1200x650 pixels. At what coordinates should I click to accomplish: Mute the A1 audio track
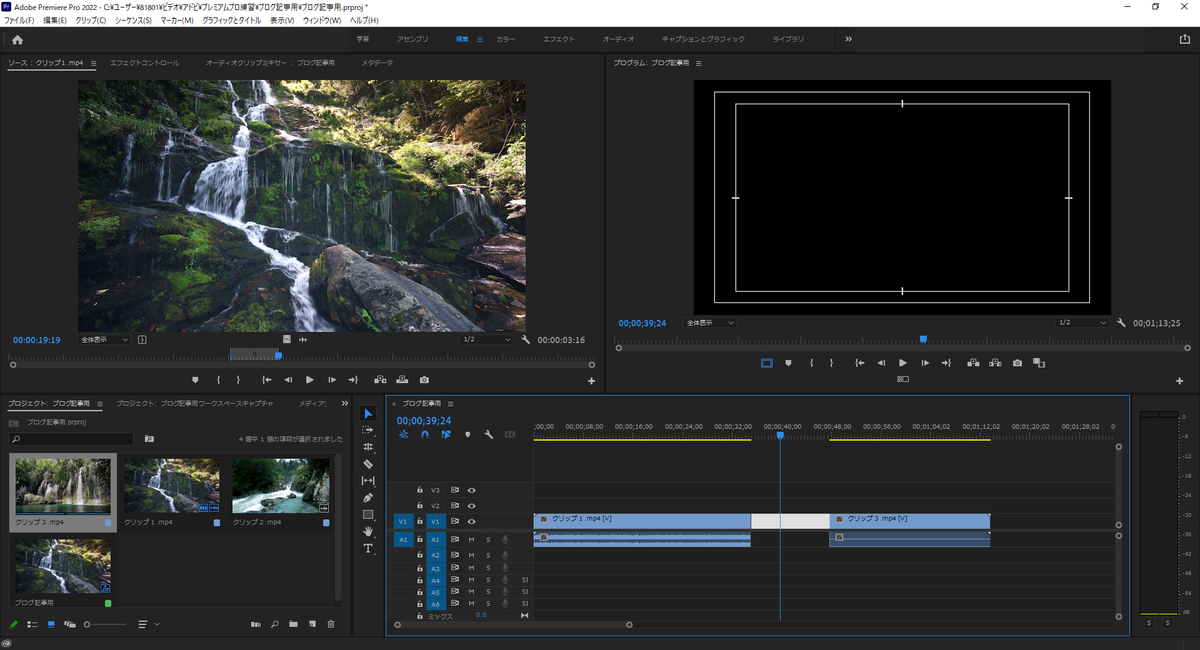(x=471, y=539)
